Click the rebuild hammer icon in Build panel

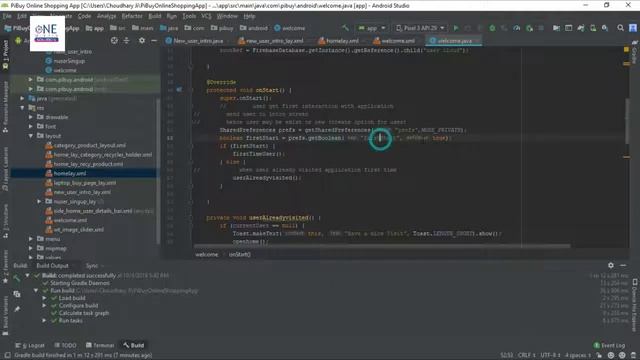(x=17, y=278)
